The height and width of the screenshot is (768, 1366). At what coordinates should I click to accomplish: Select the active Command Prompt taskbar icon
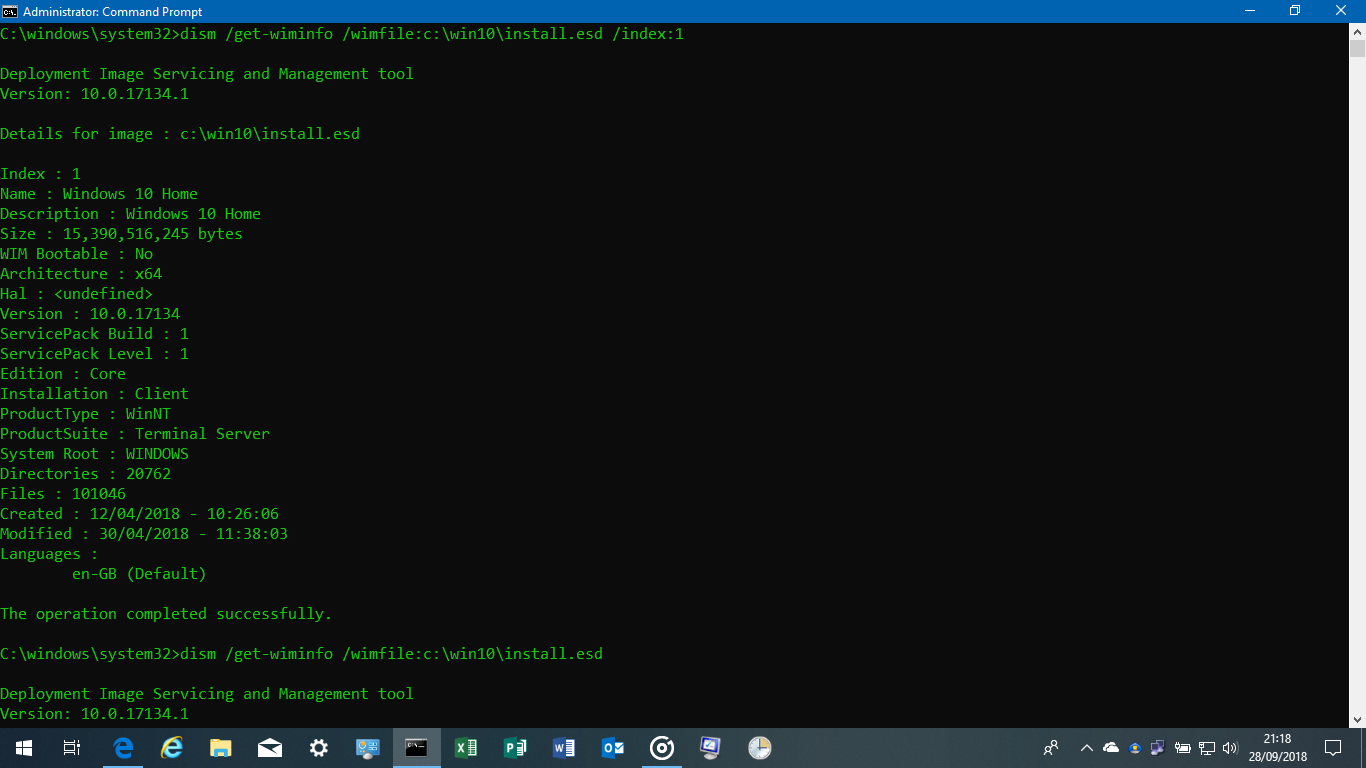[x=417, y=748]
